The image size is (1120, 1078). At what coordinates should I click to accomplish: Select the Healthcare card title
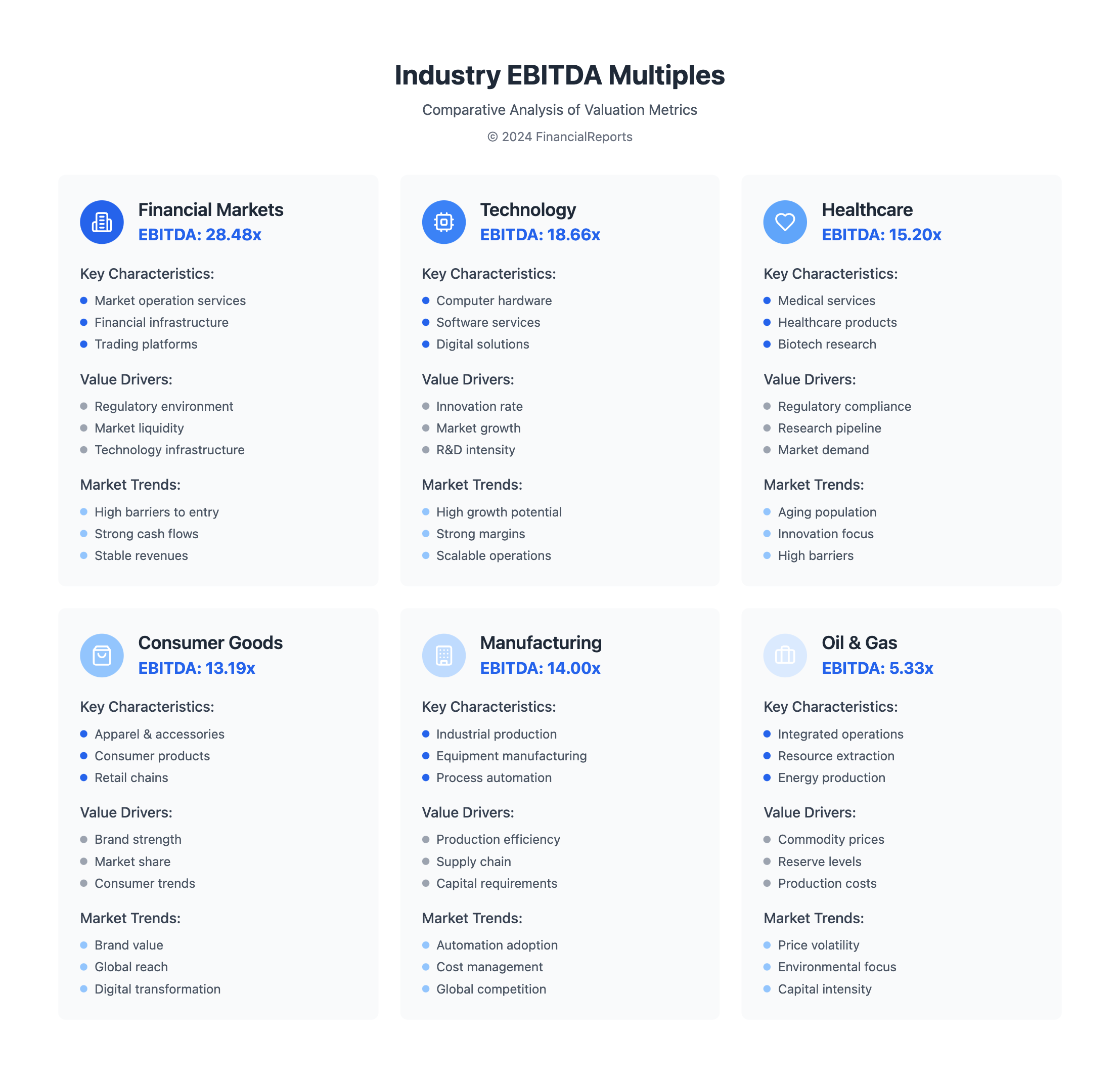pyautogui.click(x=867, y=210)
